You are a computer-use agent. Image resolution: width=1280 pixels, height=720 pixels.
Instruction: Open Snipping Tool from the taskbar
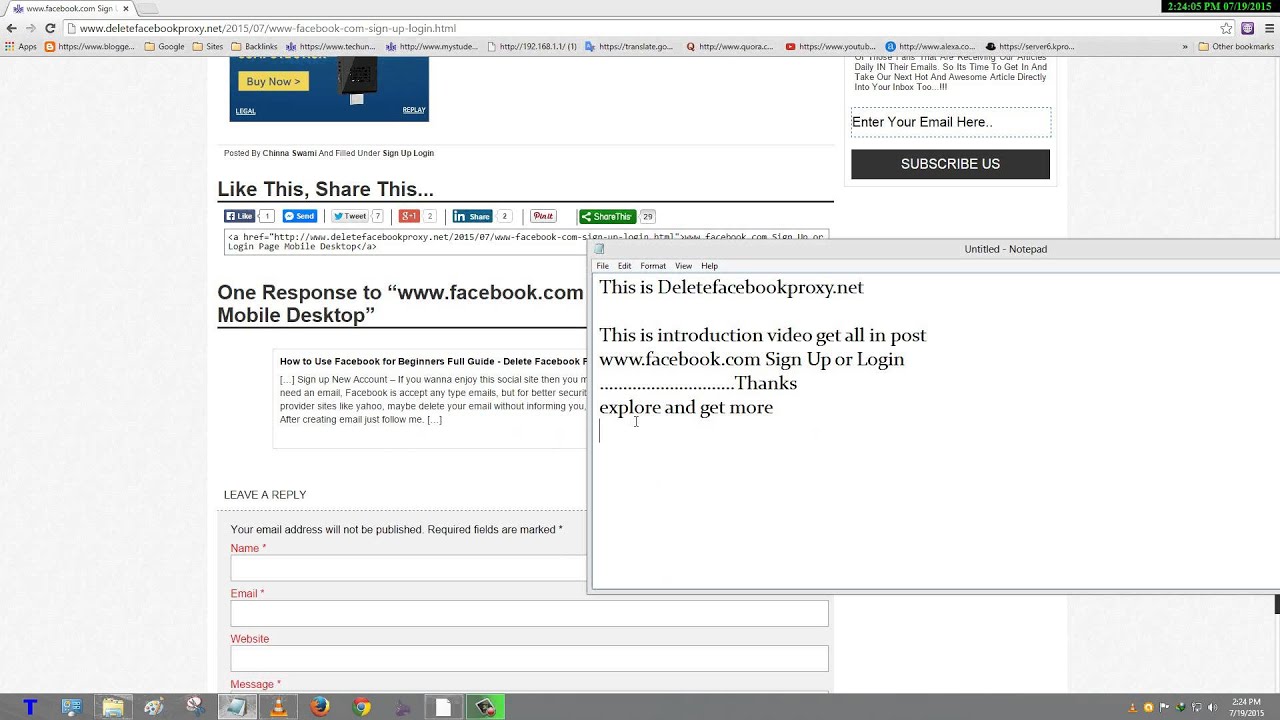(x=195, y=707)
